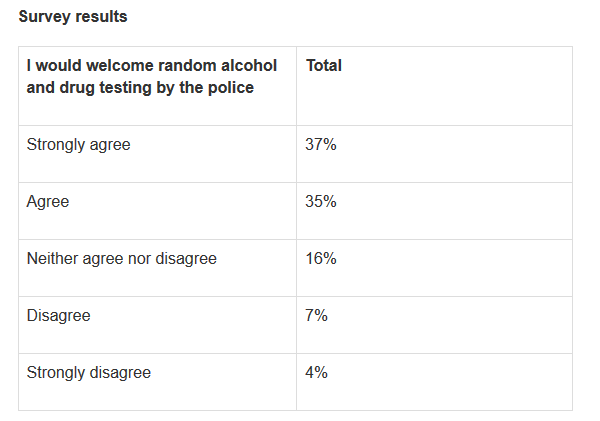This screenshot has width=600, height=421.
Task: Click the 35% value cell
Action: pyautogui.click(x=321, y=202)
